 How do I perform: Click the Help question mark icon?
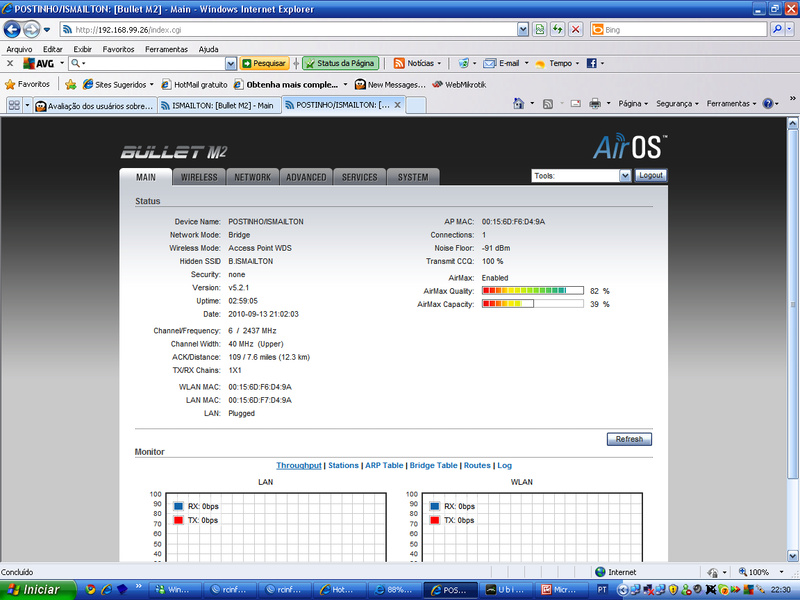coord(768,104)
